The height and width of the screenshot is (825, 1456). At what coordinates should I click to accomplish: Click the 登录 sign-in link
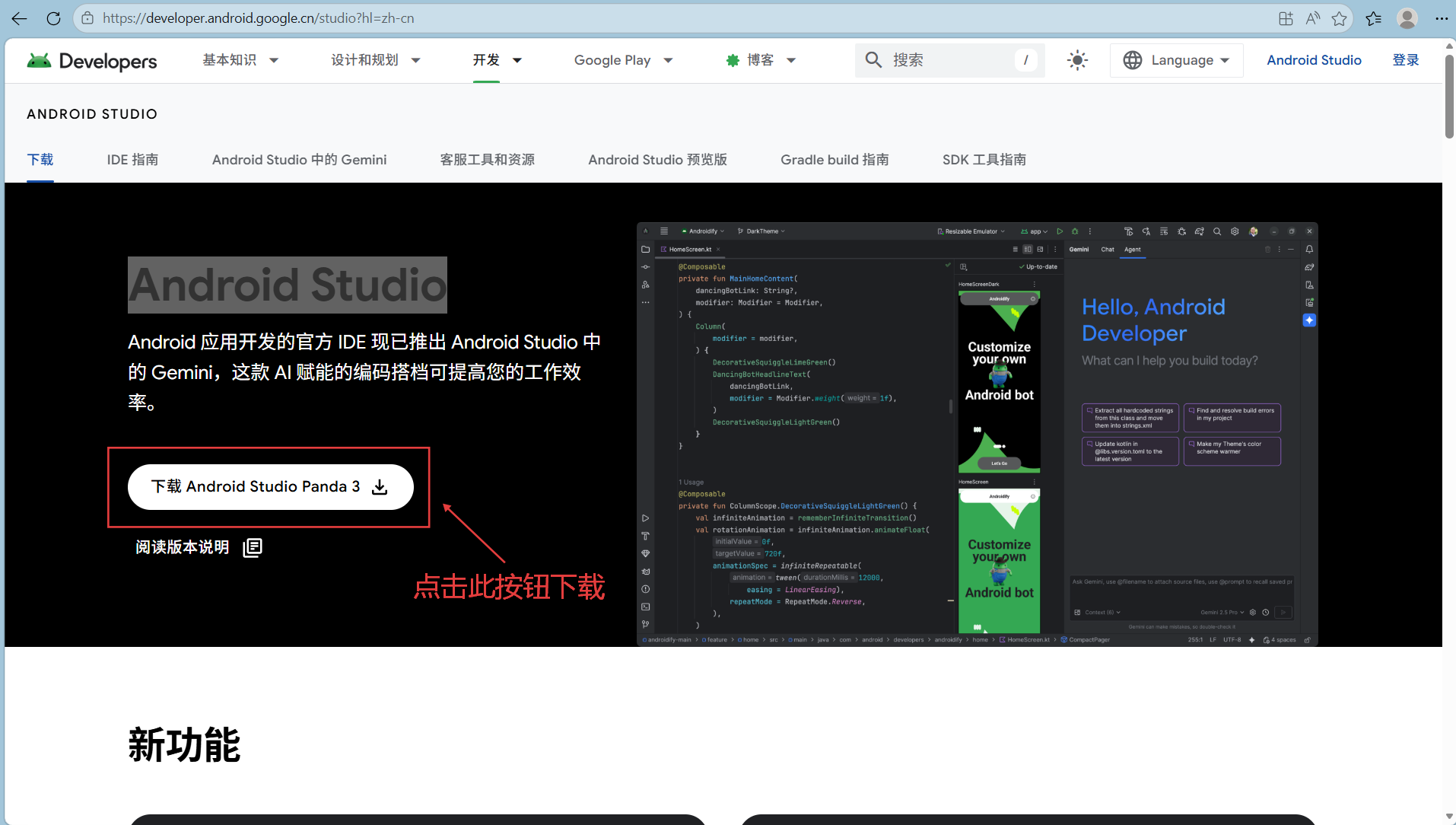click(x=1406, y=60)
